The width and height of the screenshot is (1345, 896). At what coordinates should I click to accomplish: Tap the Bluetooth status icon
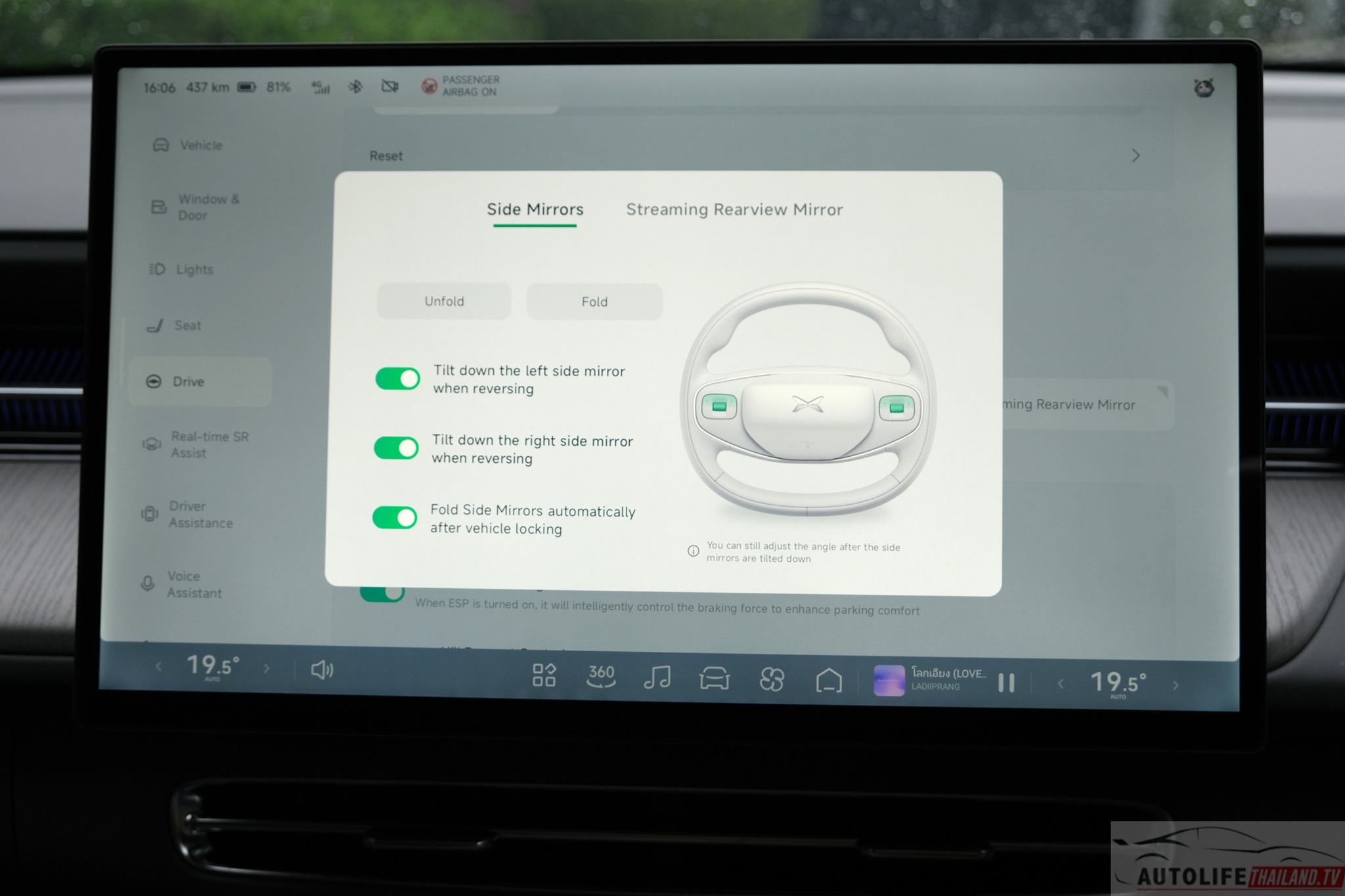355,87
